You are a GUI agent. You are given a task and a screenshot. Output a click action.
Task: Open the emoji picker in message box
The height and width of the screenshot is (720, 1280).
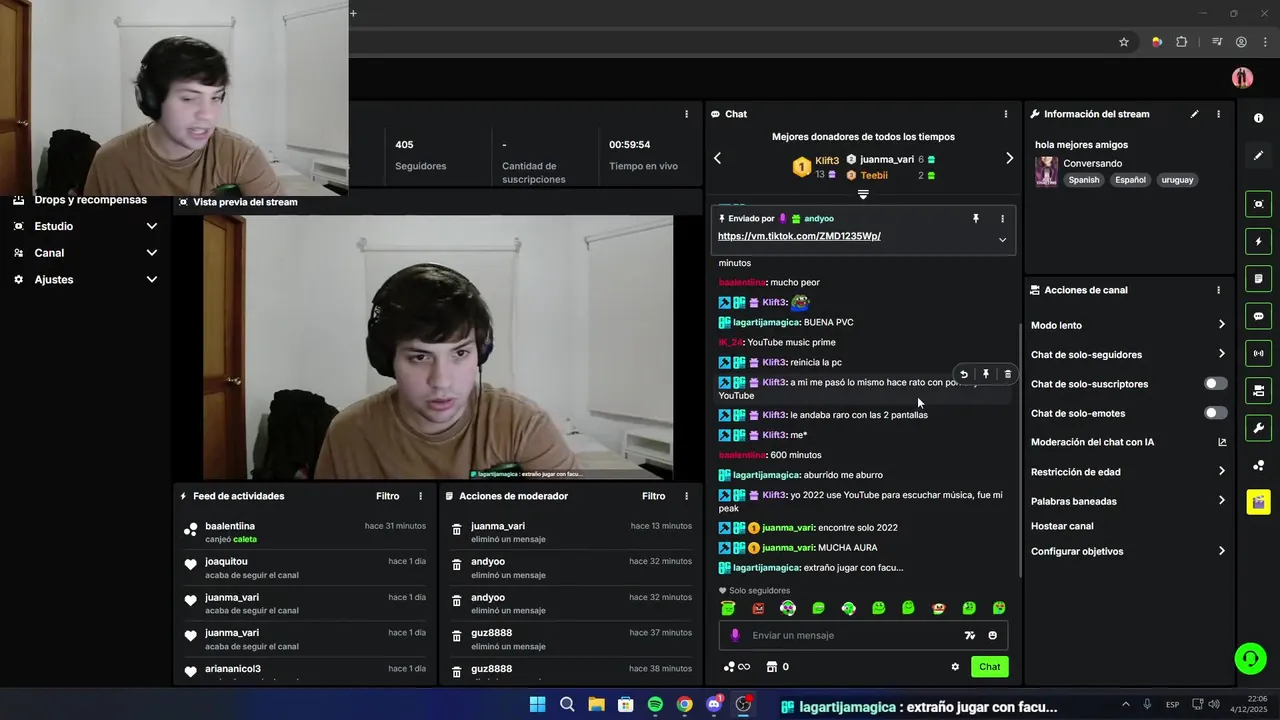point(992,635)
